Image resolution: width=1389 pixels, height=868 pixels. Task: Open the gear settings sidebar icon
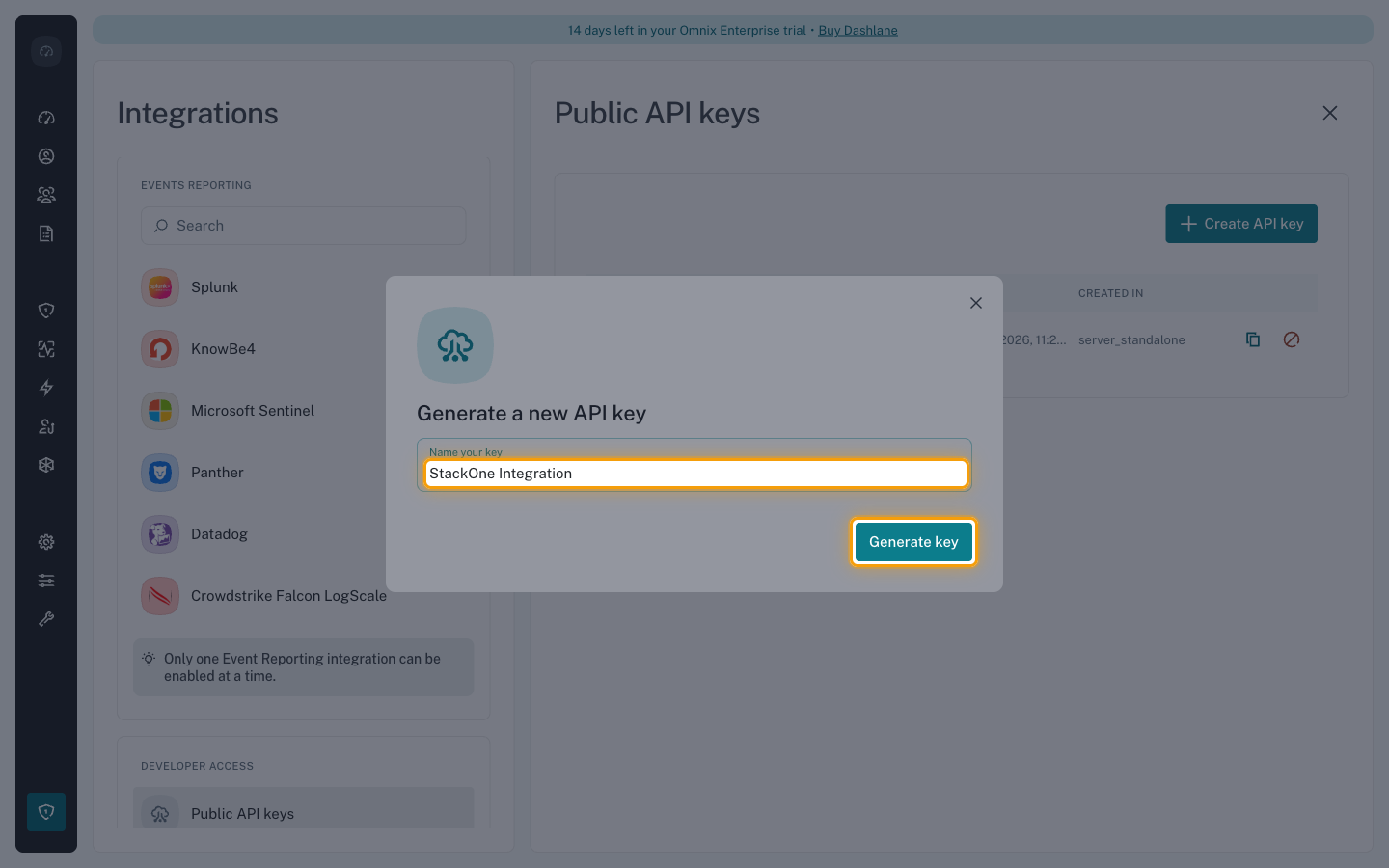pos(46,542)
